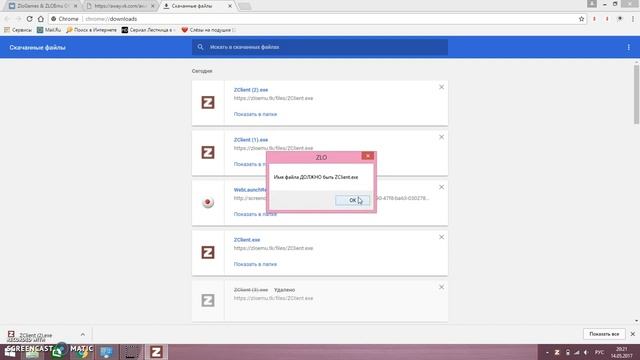Click the red dot WebLaunchRecorder file icon
The height and width of the screenshot is (360, 640).
pyautogui.click(x=208, y=202)
